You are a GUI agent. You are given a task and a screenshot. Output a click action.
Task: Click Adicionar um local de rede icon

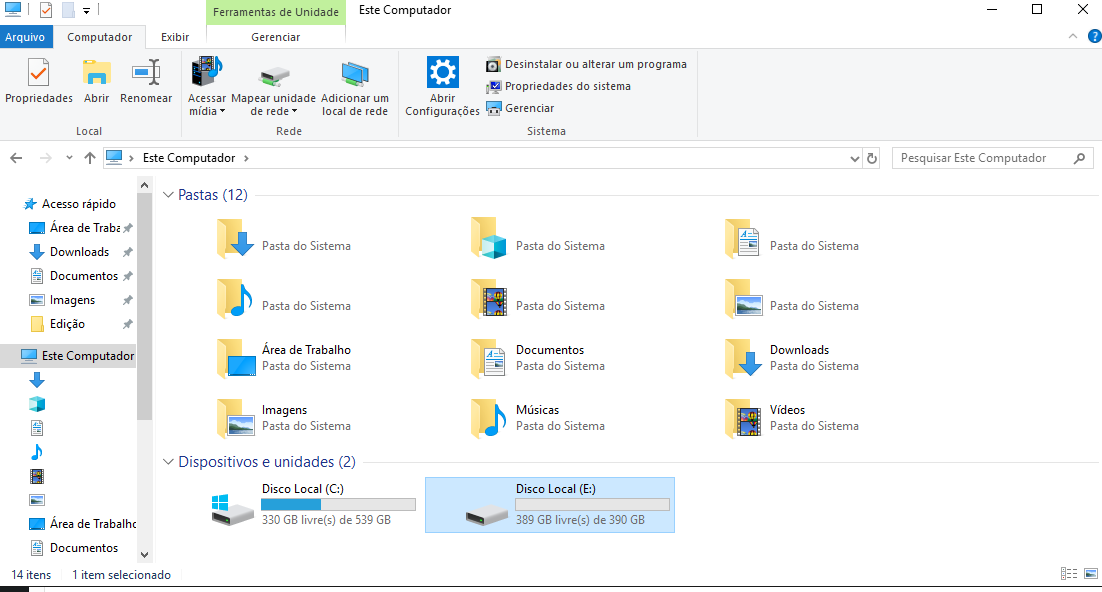[x=355, y=74]
